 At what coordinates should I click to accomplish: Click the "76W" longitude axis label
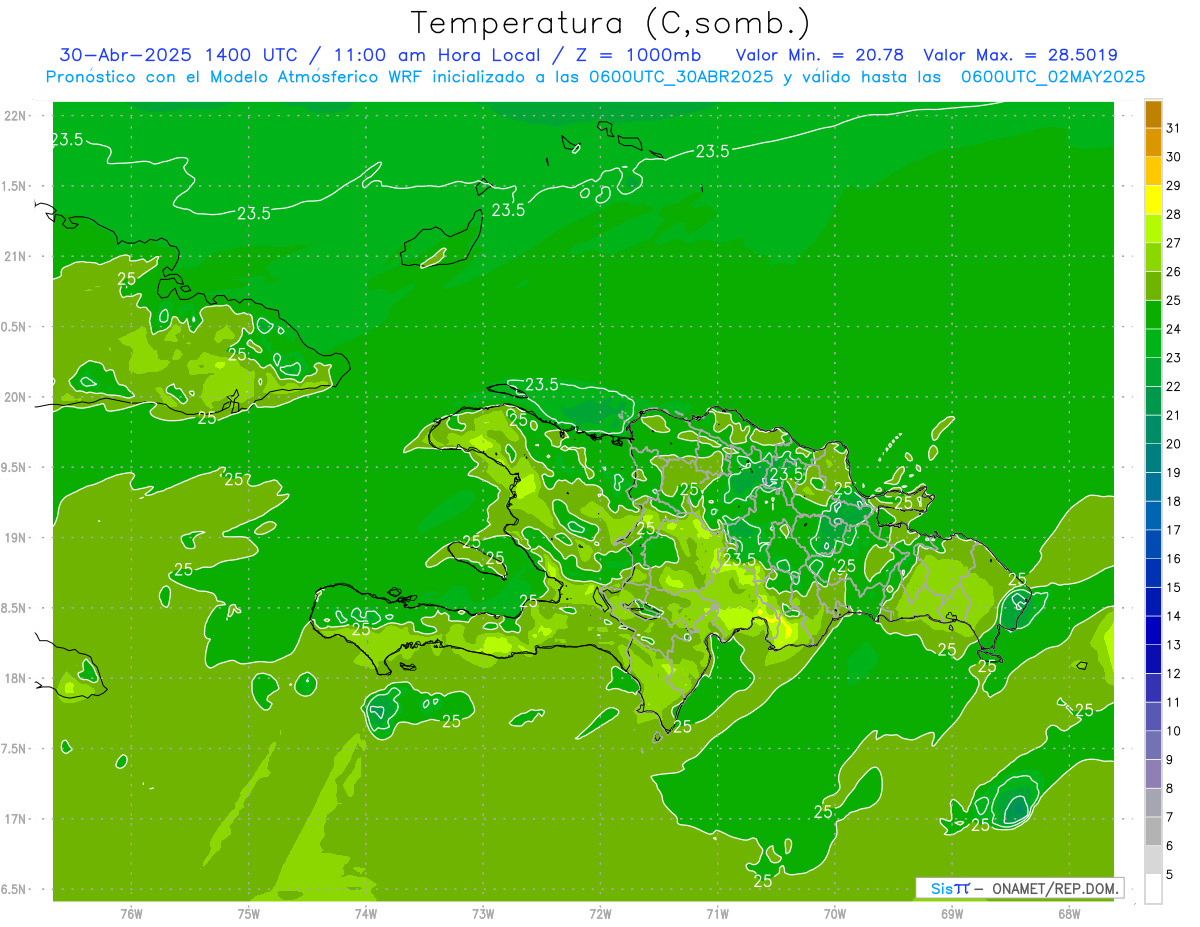coord(131,914)
